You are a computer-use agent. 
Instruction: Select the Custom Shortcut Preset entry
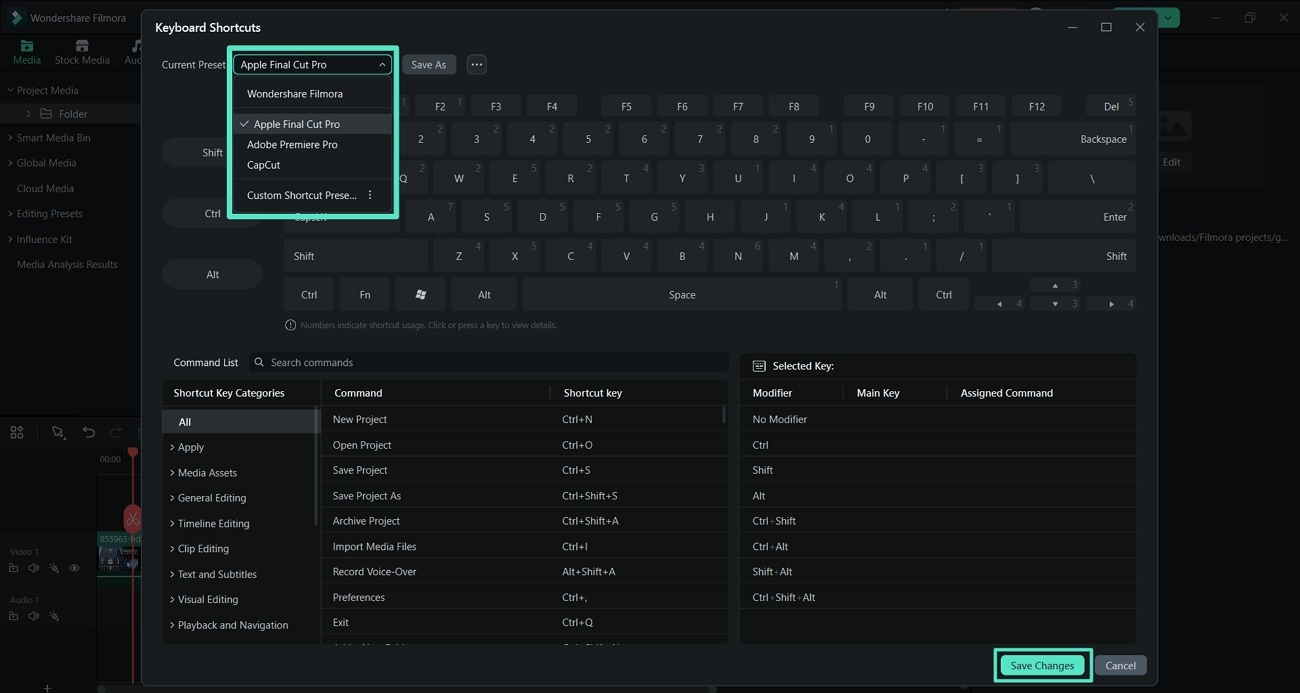pos(301,195)
